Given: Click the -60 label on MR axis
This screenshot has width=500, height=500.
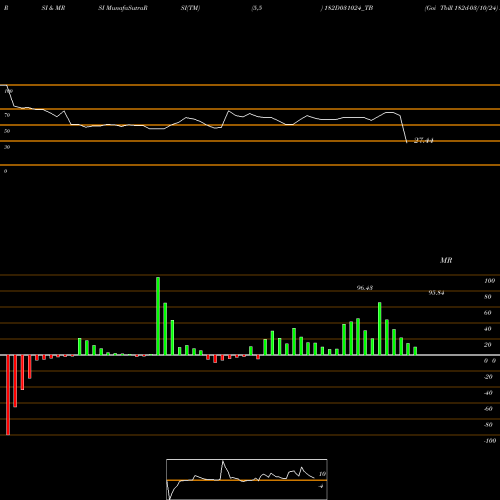Looking at the screenshot, I should pyautogui.click(x=488, y=409).
